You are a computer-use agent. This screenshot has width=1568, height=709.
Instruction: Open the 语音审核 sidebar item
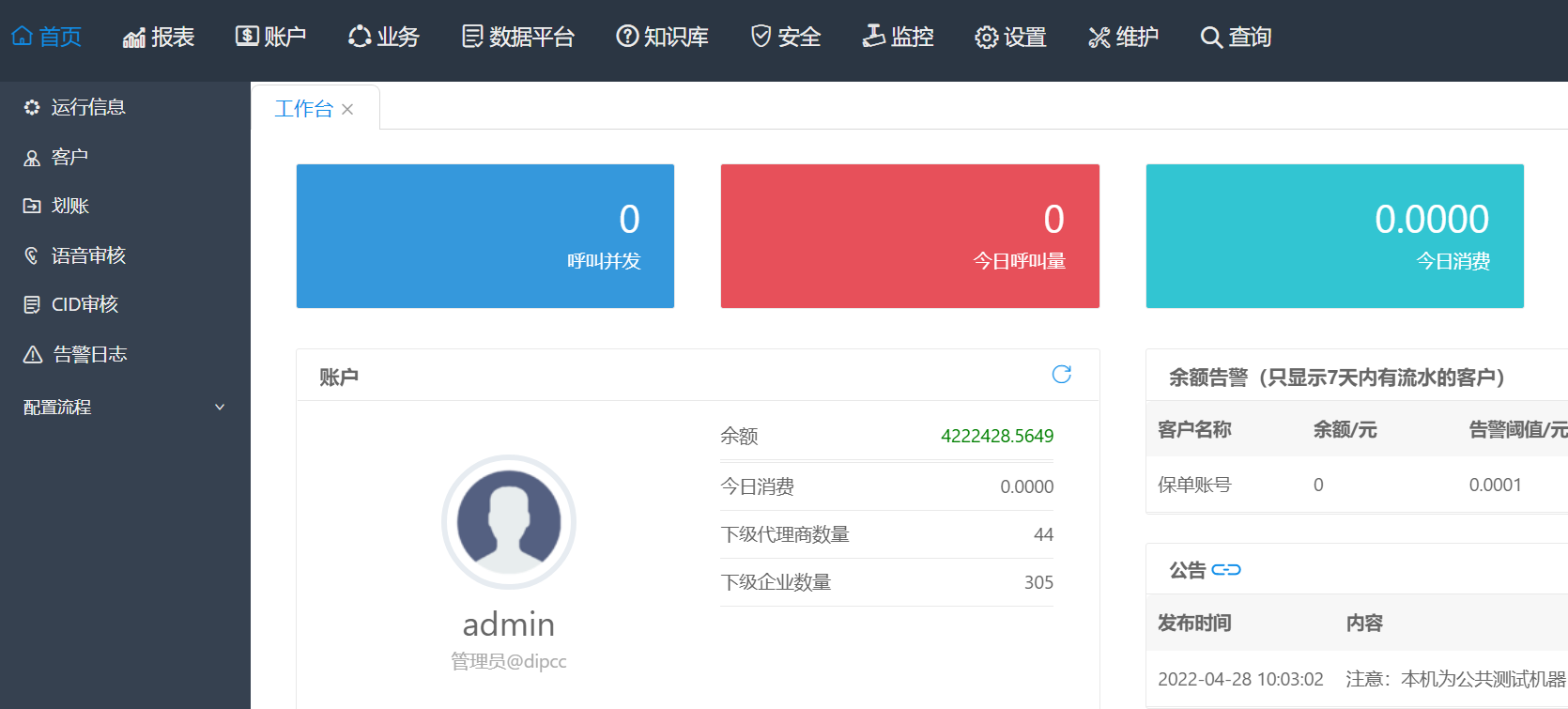87,255
